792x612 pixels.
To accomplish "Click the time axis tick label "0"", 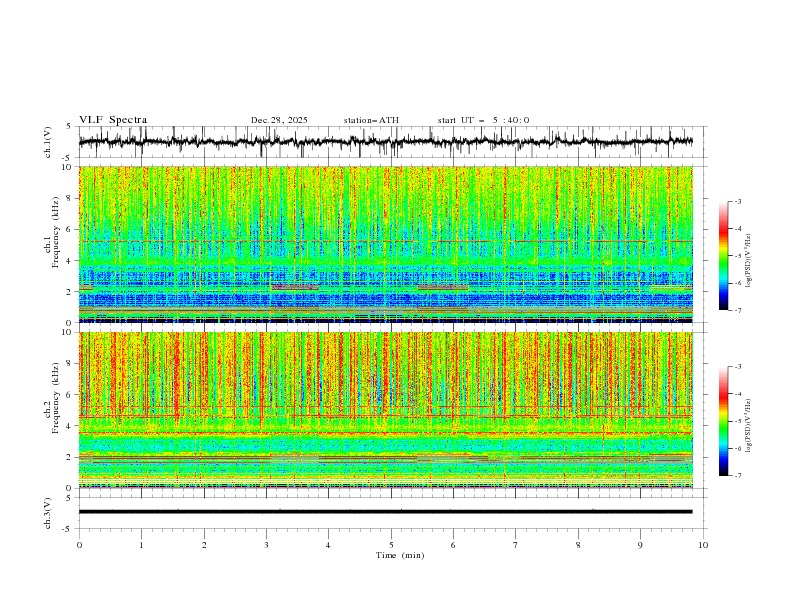I will click(79, 545).
